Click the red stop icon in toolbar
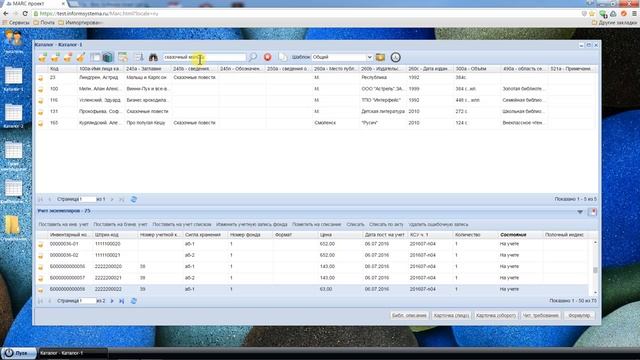 point(267,57)
